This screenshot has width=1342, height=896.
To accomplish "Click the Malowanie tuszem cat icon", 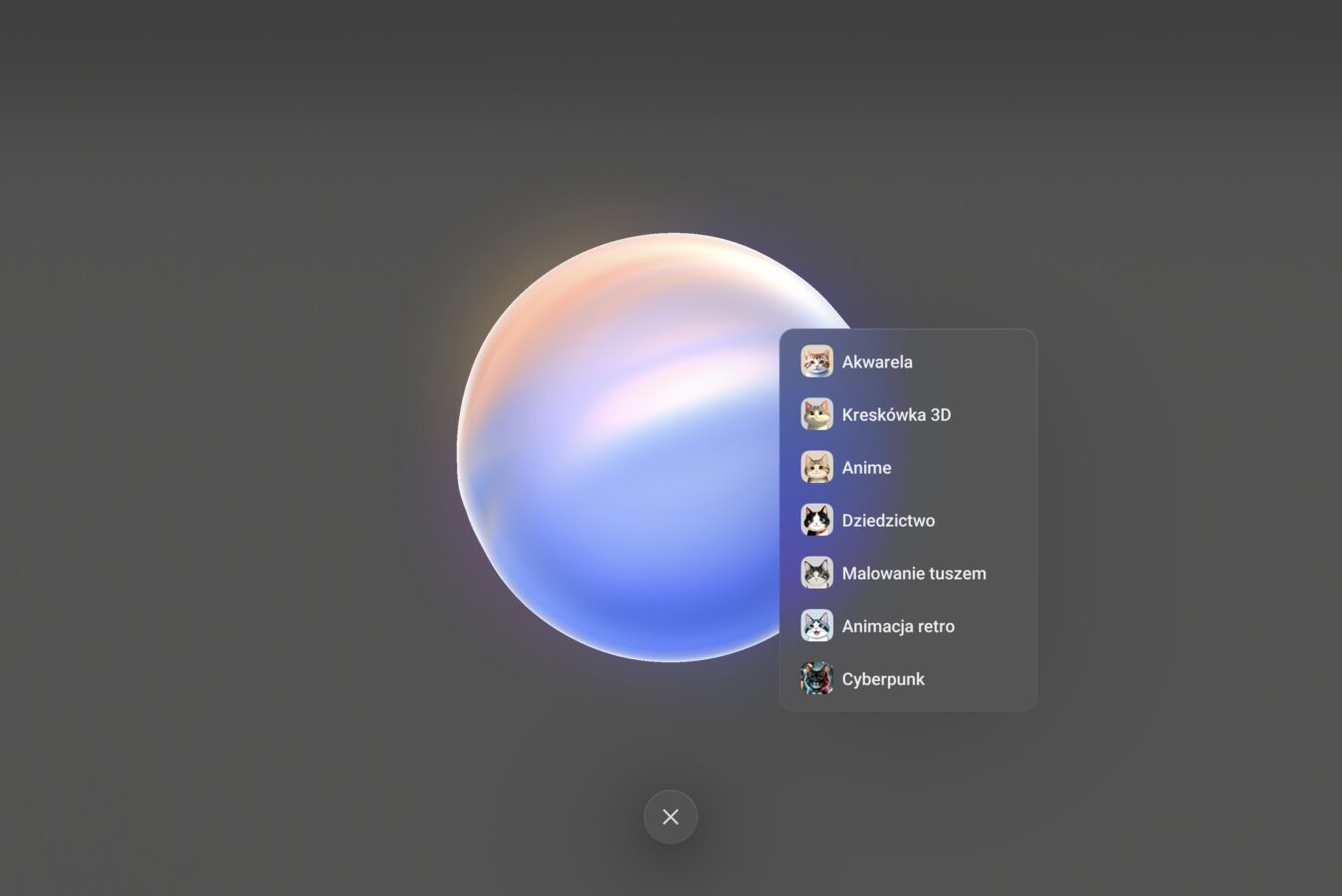I will coord(816,572).
